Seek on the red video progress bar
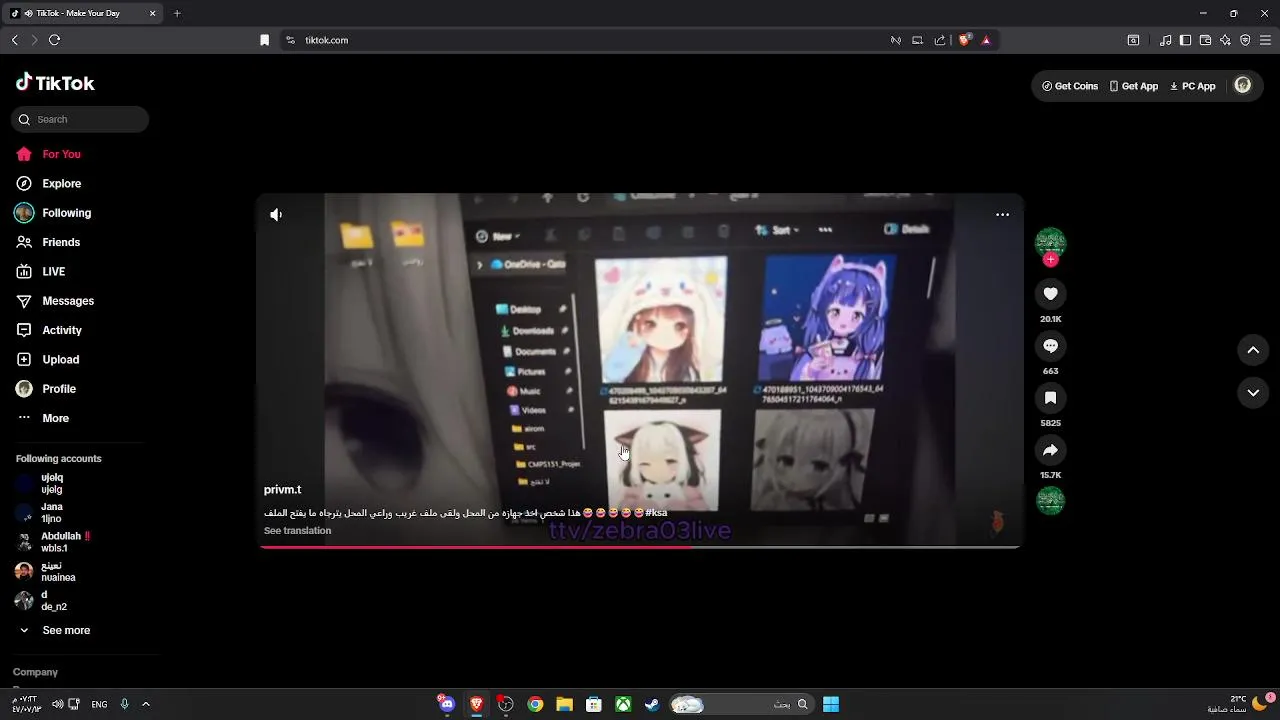The width and height of the screenshot is (1280, 720). (x=640, y=547)
